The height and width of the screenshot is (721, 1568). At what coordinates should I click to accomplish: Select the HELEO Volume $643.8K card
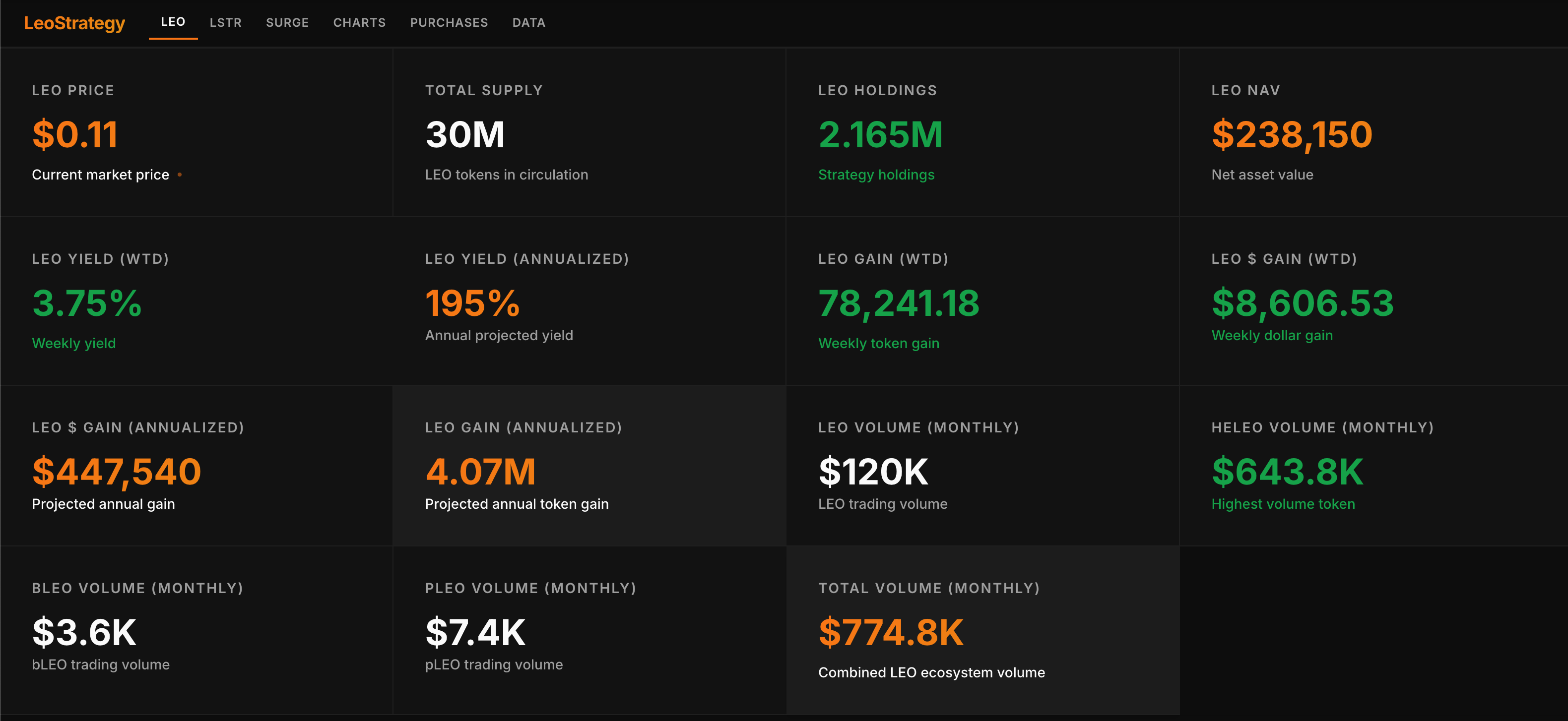click(1373, 466)
